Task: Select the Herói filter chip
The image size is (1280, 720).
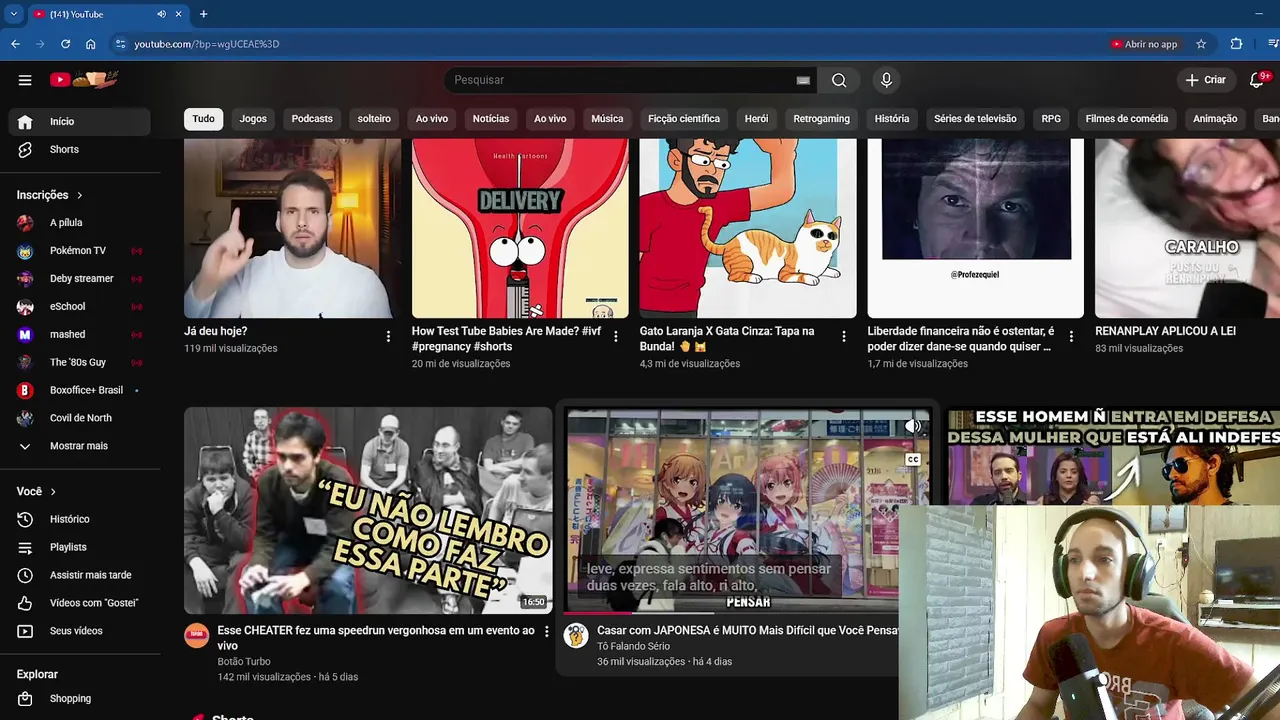Action: tap(757, 119)
